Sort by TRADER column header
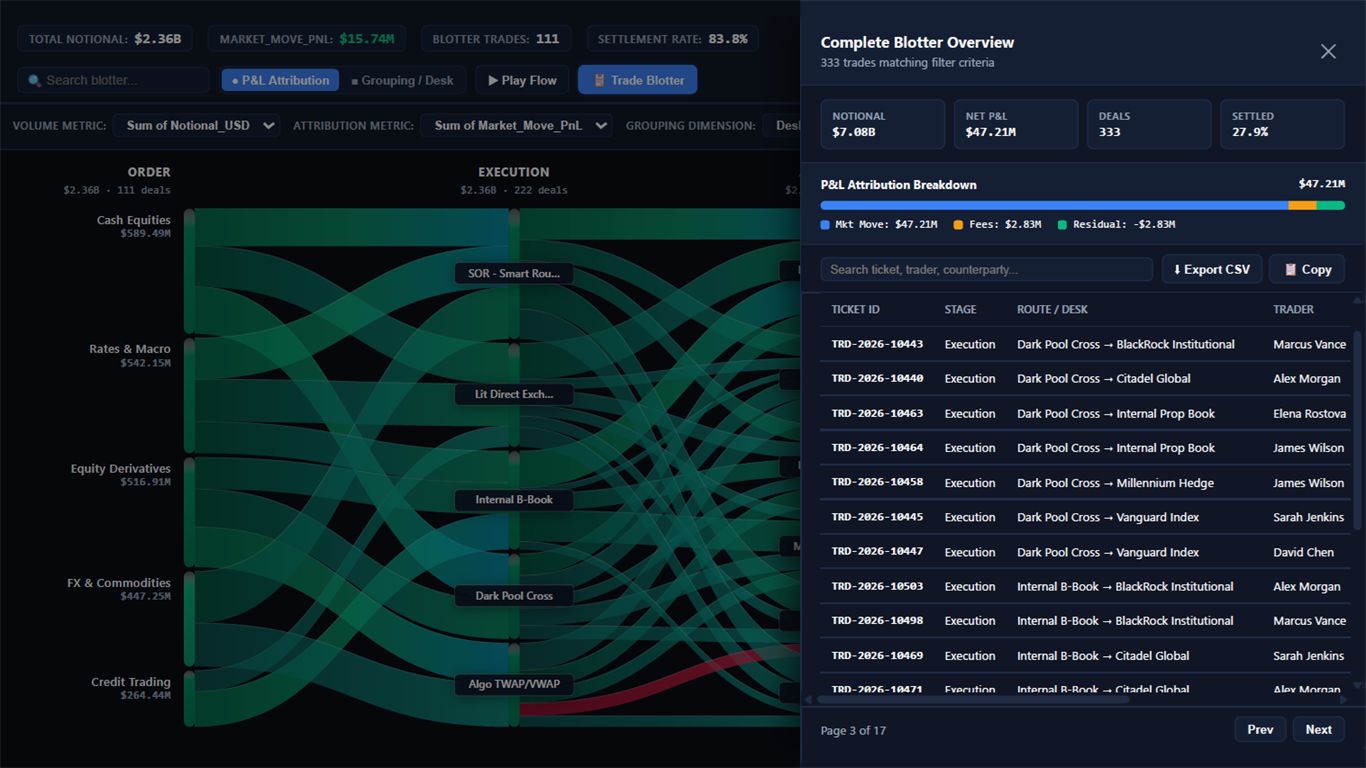This screenshot has height=768, width=1366. pyautogui.click(x=1293, y=310)
